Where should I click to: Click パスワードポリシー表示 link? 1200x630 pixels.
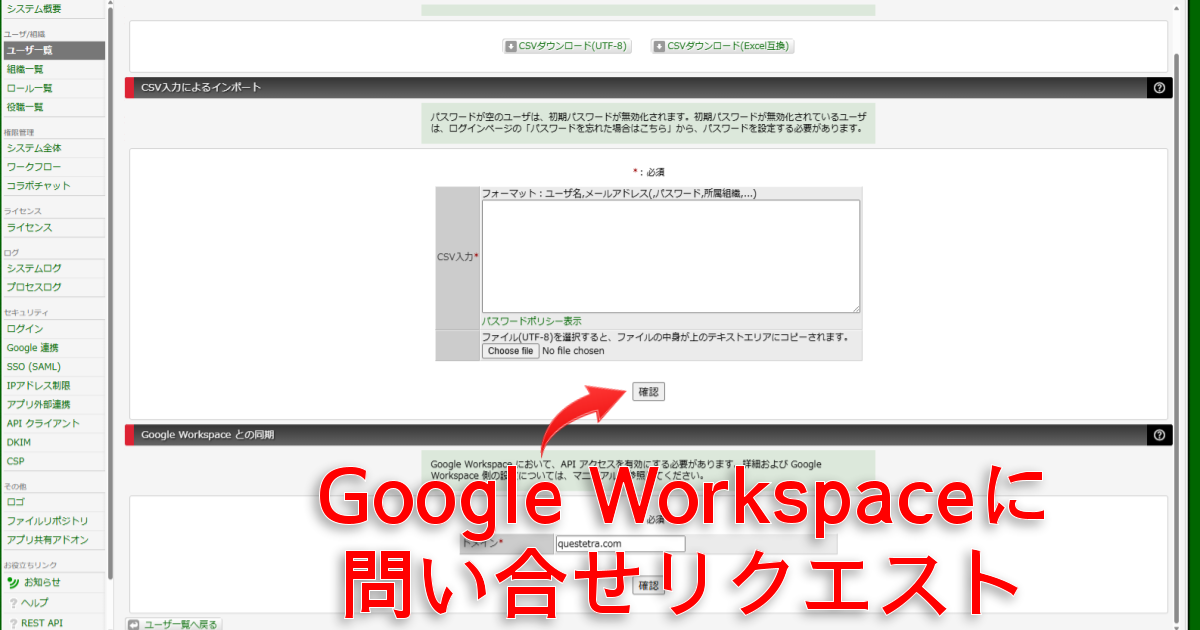click(x=531, y=321)
